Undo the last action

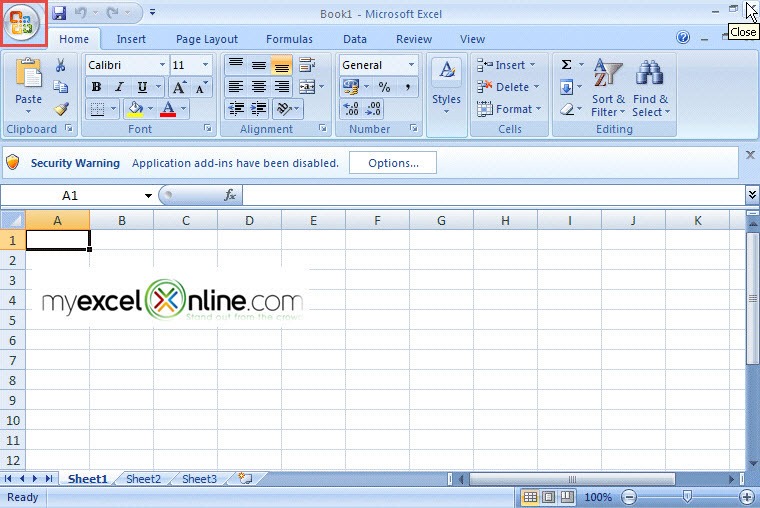click(x=80, y=13)
